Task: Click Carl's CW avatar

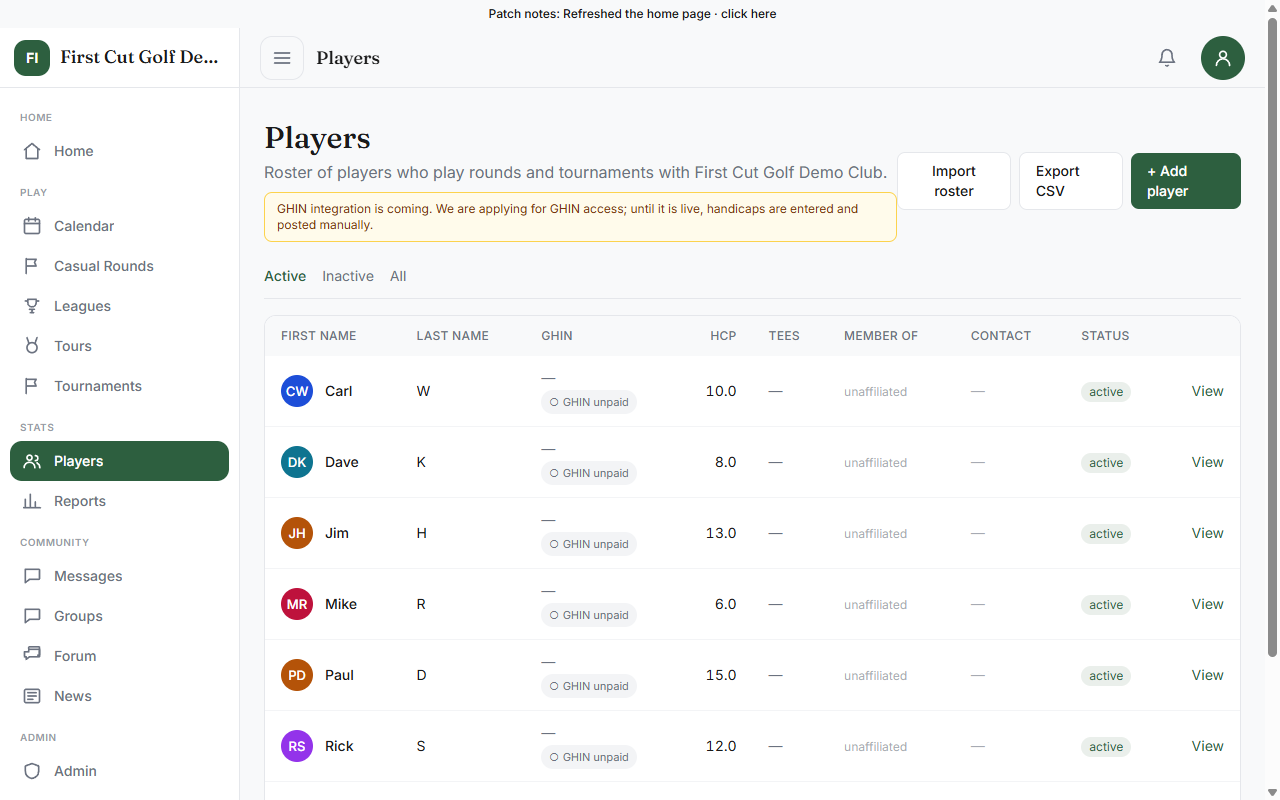Action: (x=297, y=391)
